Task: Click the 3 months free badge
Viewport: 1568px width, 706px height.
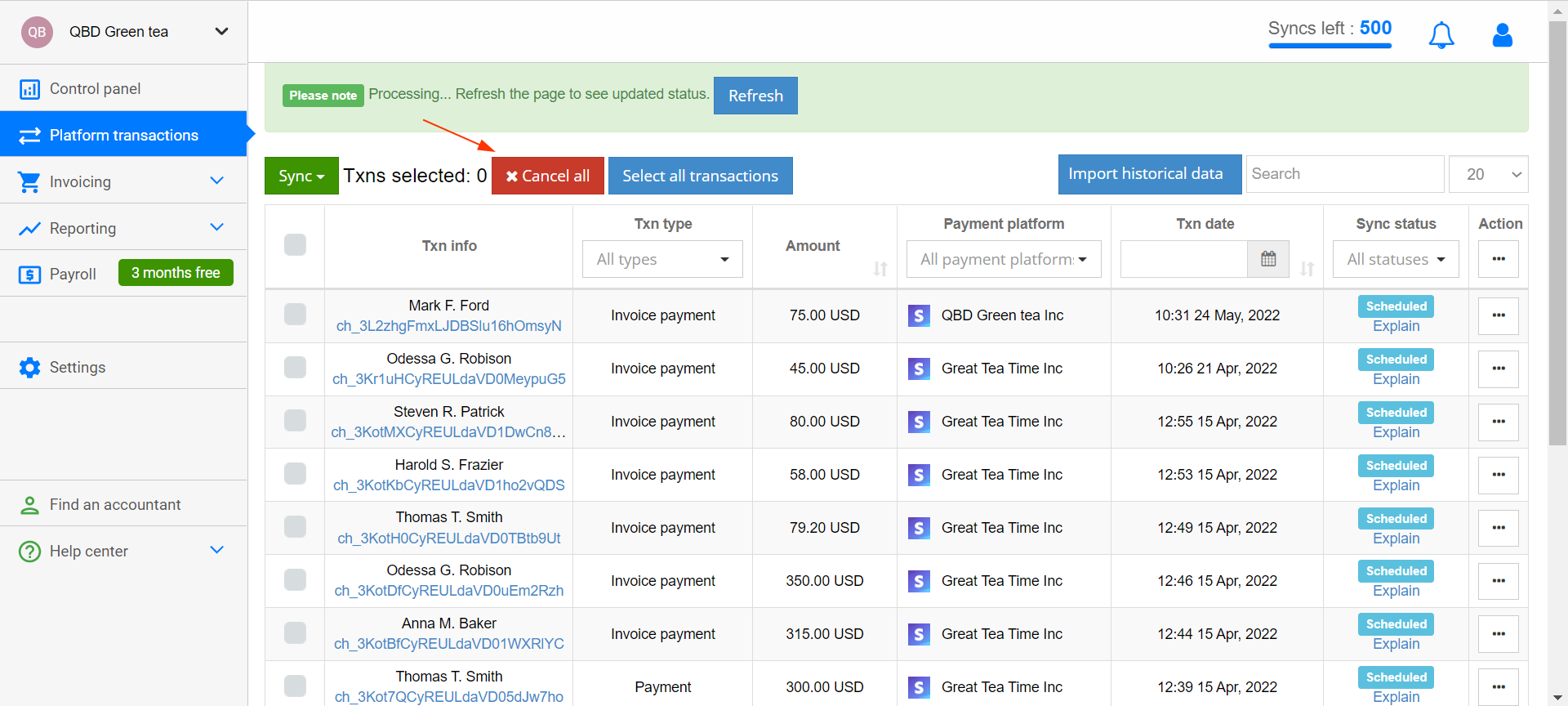Action: pos(176,273)
